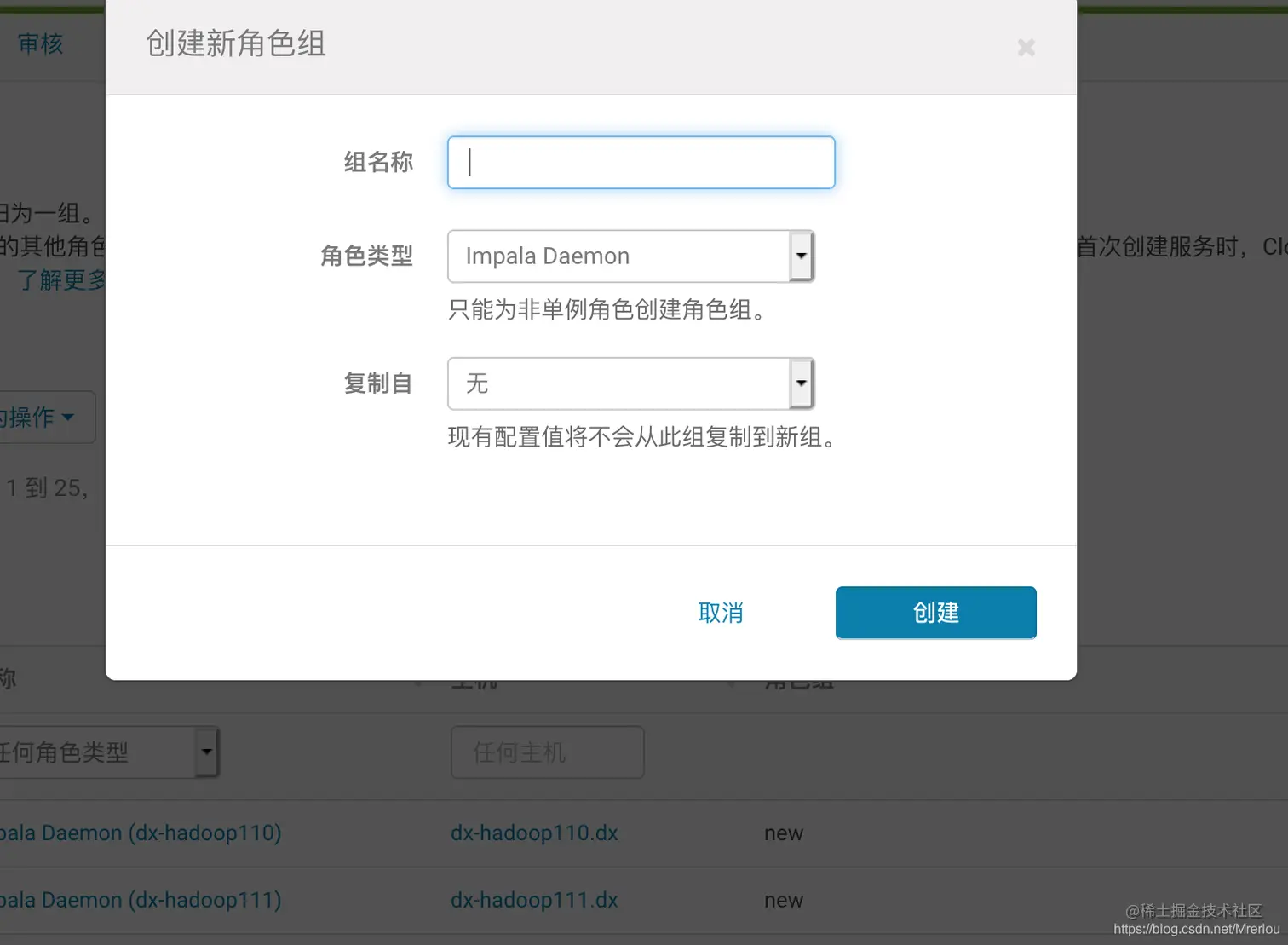Click the 任何主机 filter input
Image resolution: width=1288 pixels, height=945 pixels.
(x=547, y=752)
